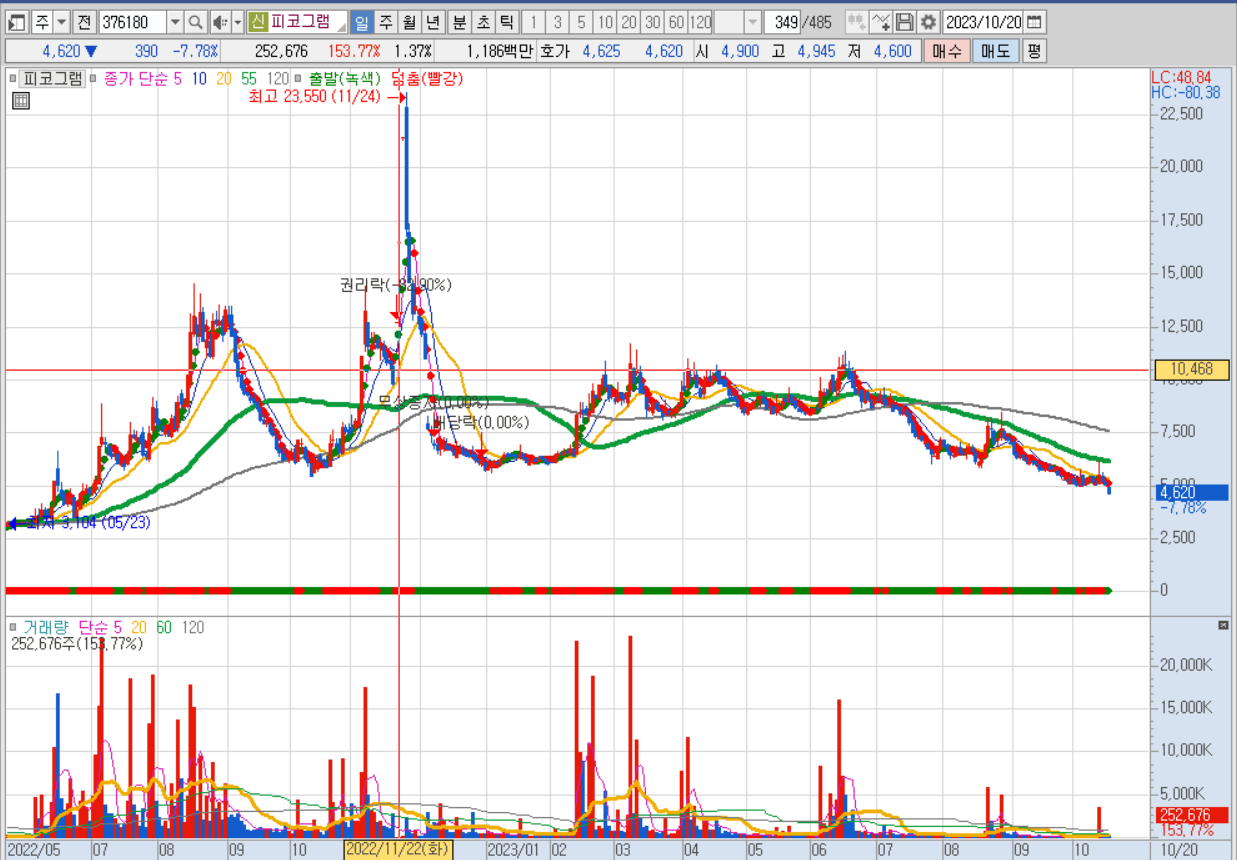Choose the 120 interval button

[700, 22]
